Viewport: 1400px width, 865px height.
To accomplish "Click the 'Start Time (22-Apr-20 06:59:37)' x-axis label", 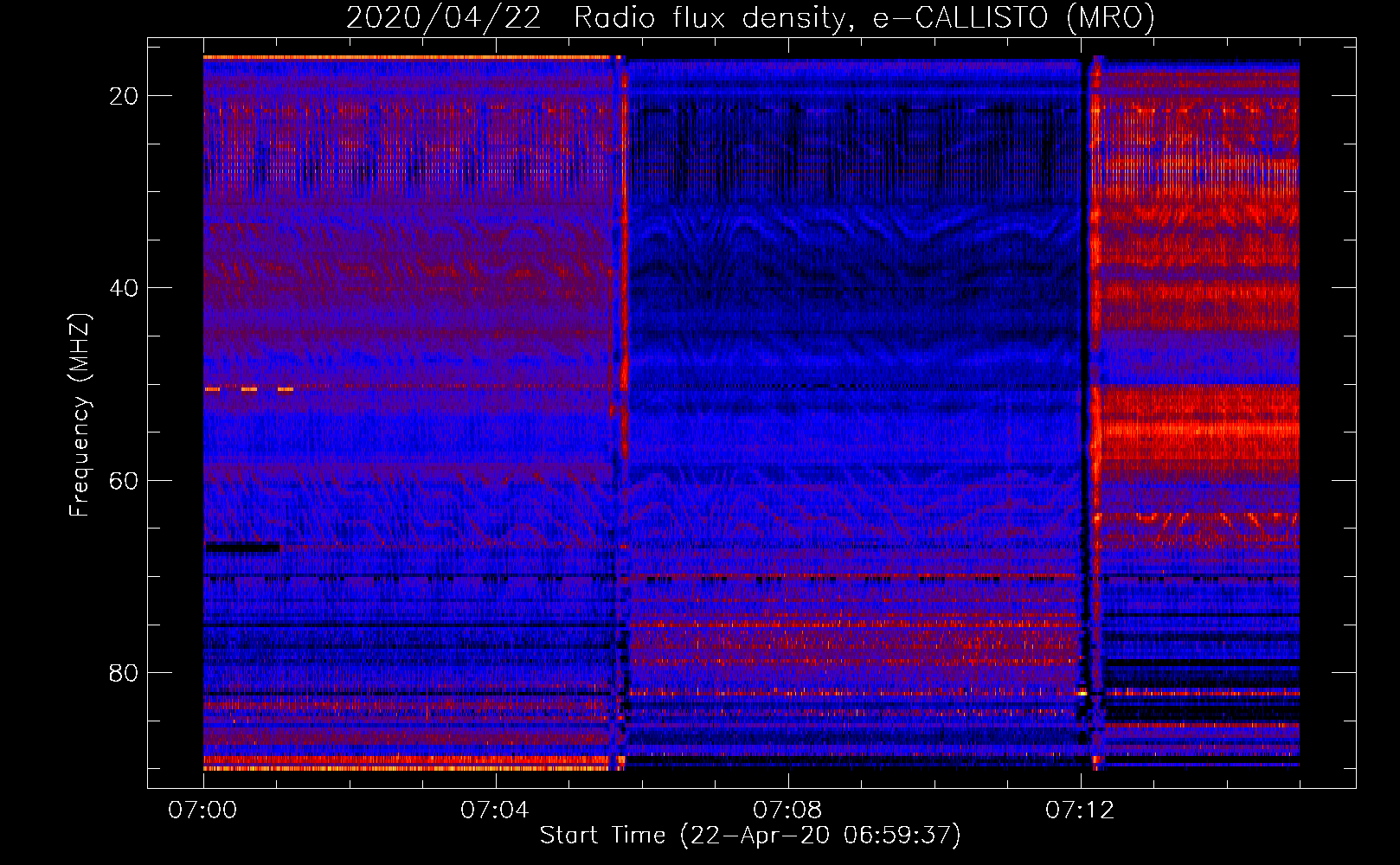I will pos(750,836).
